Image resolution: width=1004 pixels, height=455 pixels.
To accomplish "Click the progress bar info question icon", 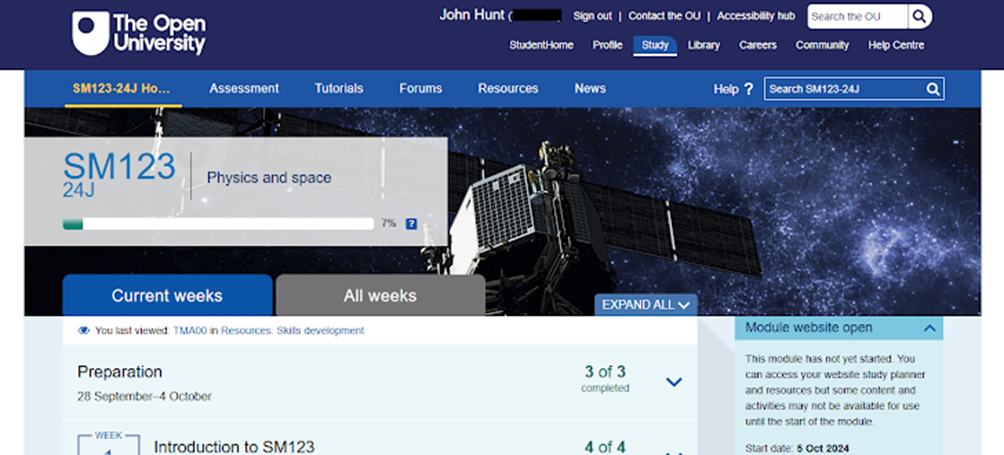I will tap(412, 224).
